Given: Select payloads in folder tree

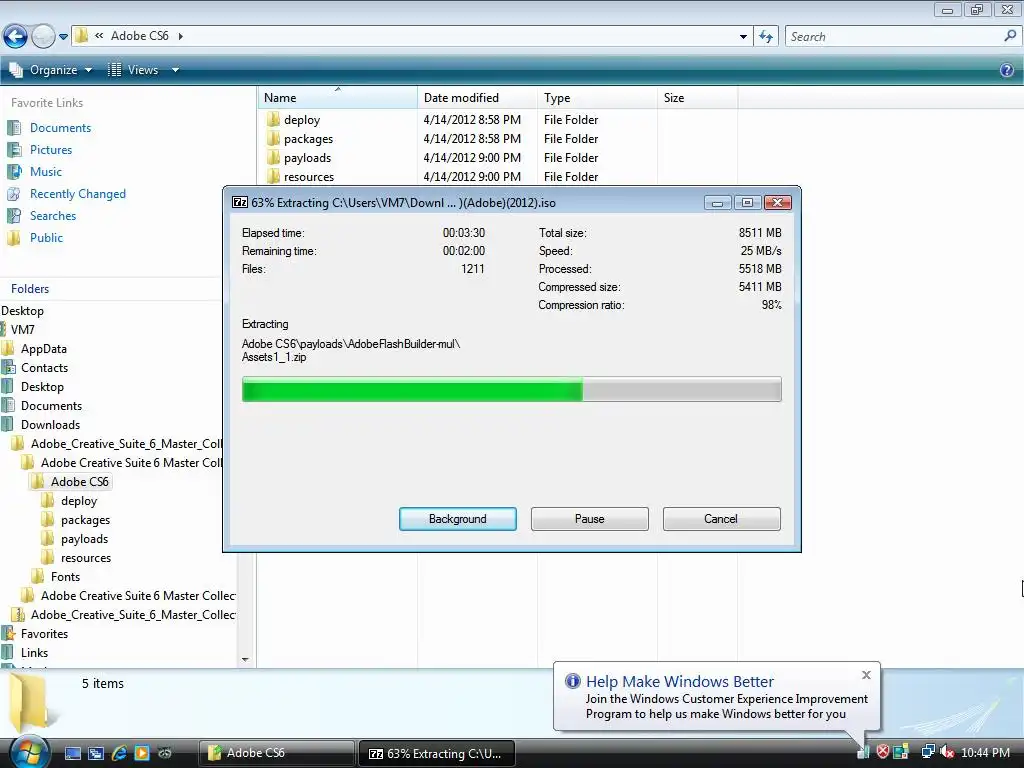Looking at the screenshot, I should (84, 539).
